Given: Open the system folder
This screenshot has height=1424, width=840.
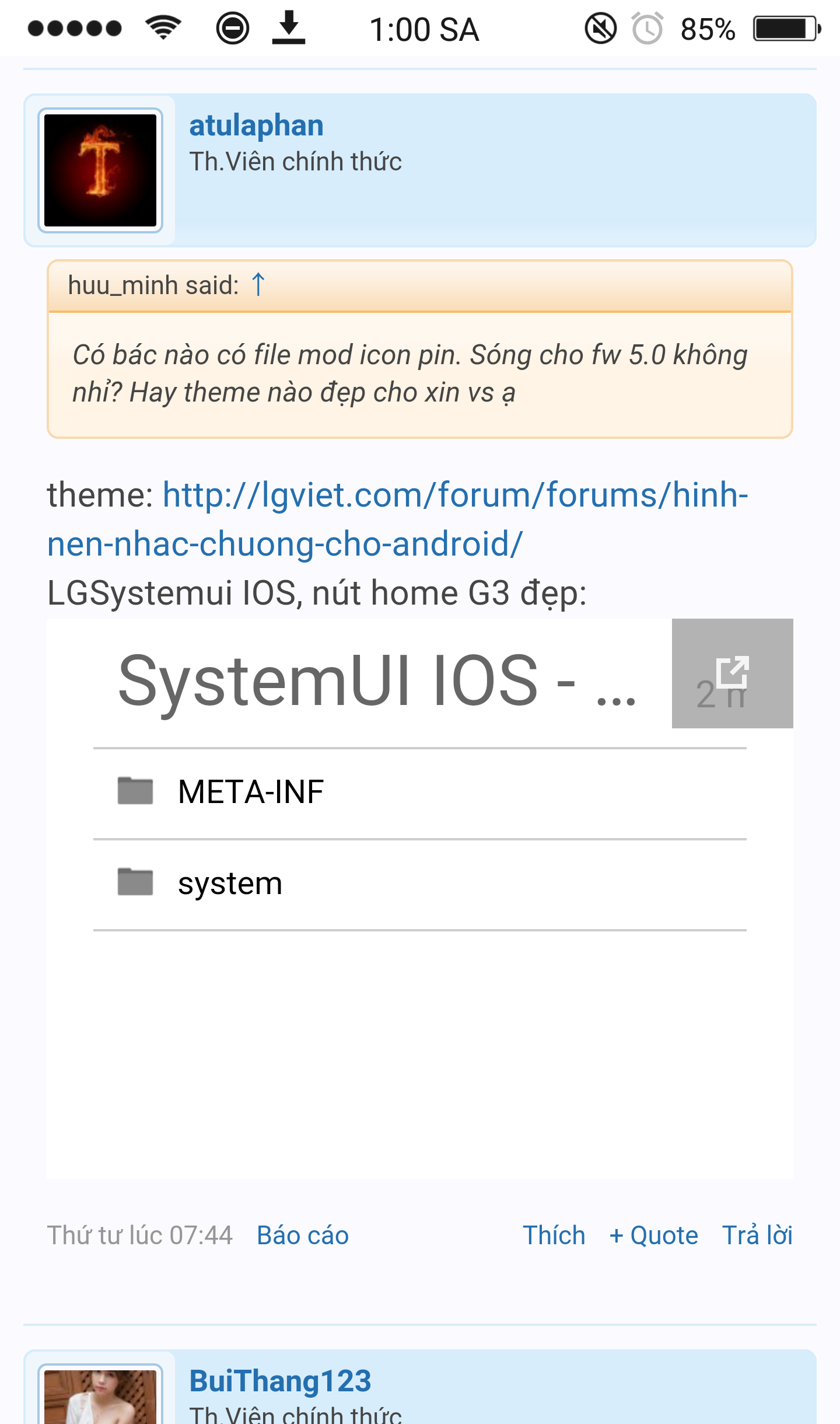Looking at the screenshot, I should 420,884.
